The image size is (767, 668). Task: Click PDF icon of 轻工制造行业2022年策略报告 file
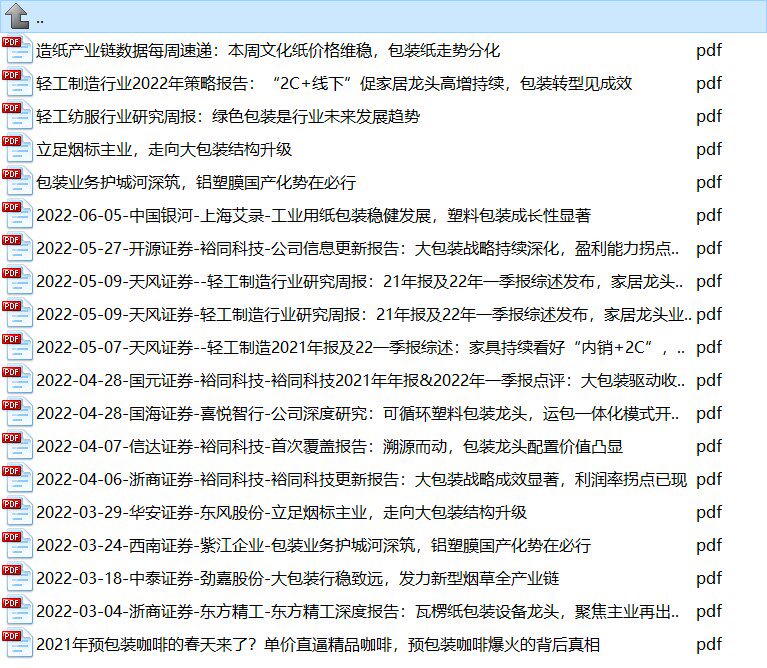tap(17, 83)
